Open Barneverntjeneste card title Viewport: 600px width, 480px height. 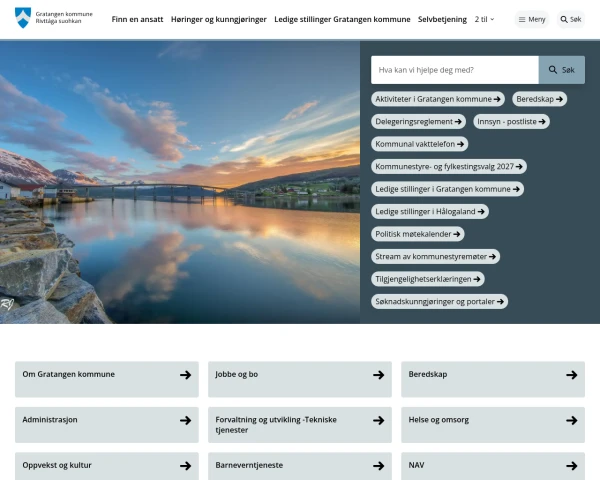click(249, 465)
